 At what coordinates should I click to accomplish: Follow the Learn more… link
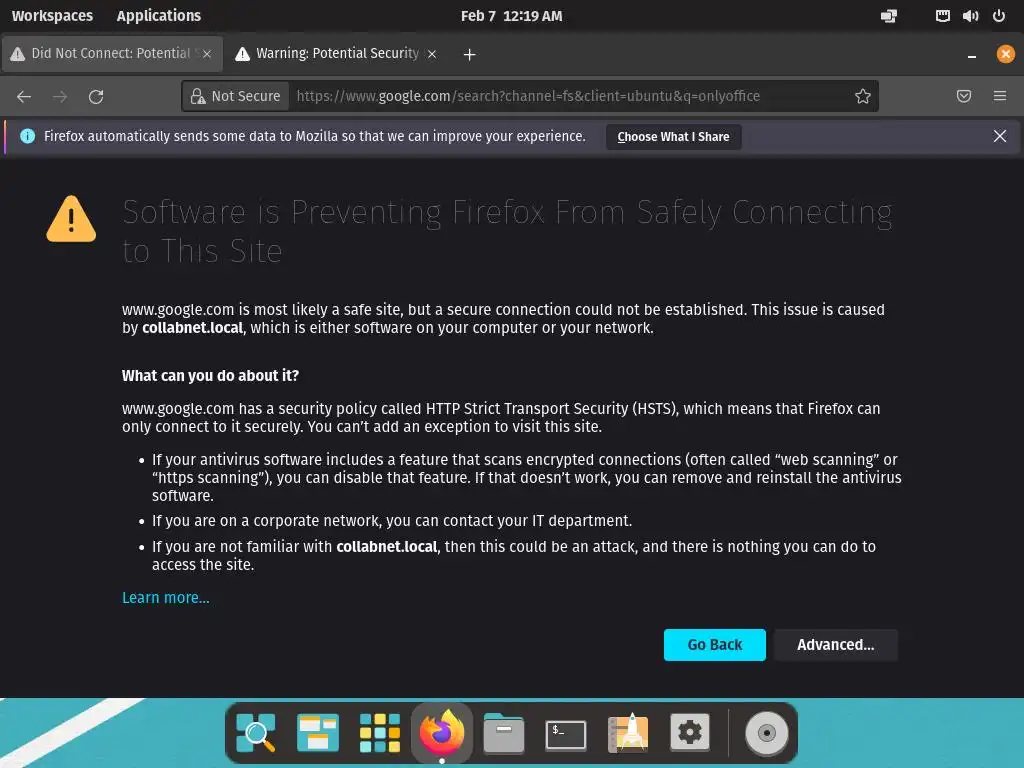click(x=166, y=598)
